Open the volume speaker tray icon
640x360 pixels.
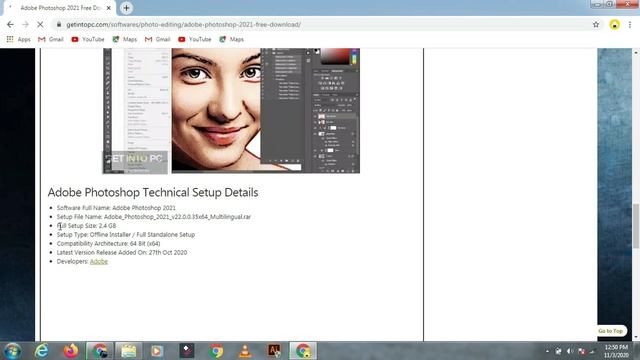(570, 351)
